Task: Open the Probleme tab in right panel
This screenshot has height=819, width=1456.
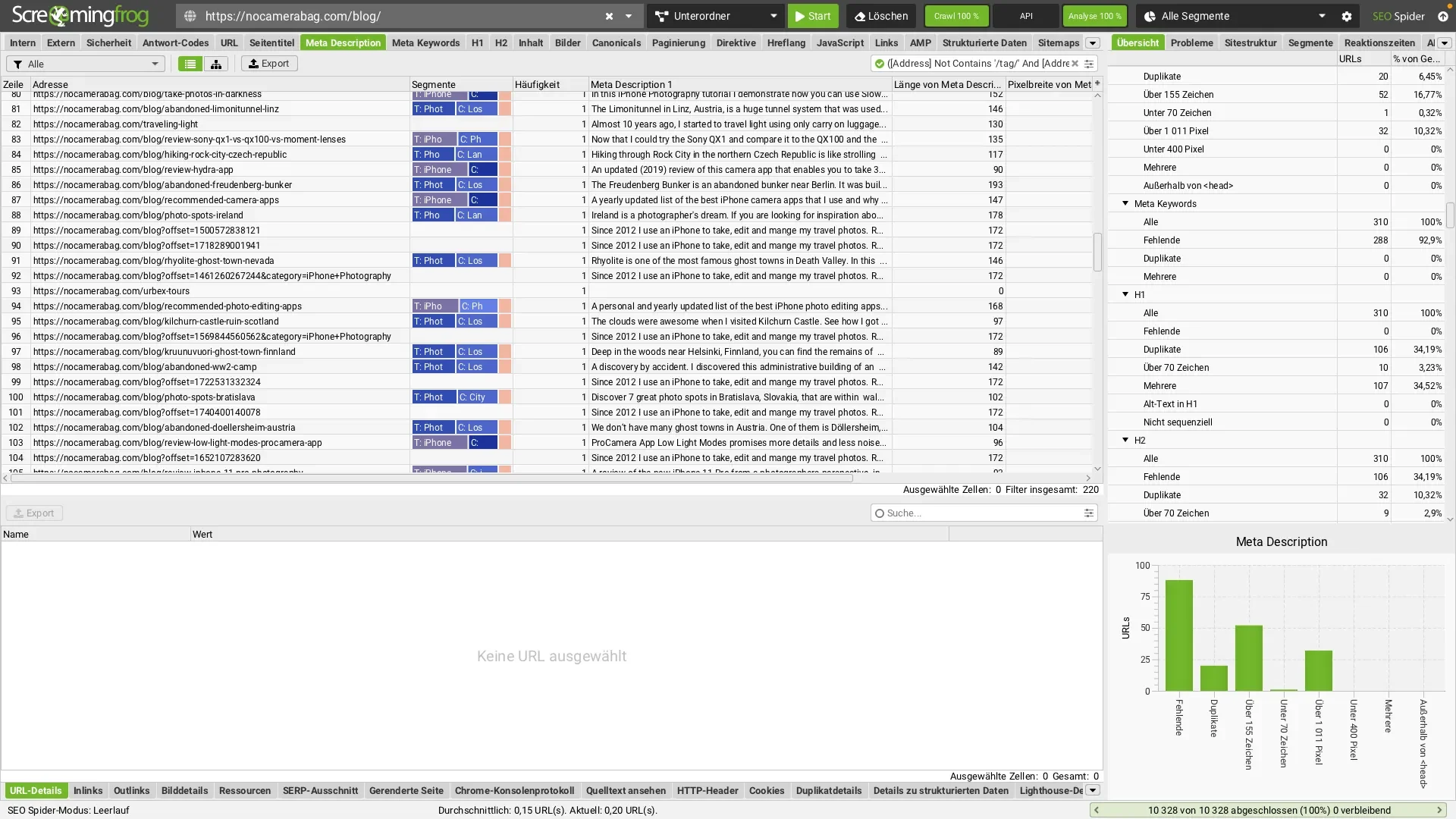Action: 1191,42
